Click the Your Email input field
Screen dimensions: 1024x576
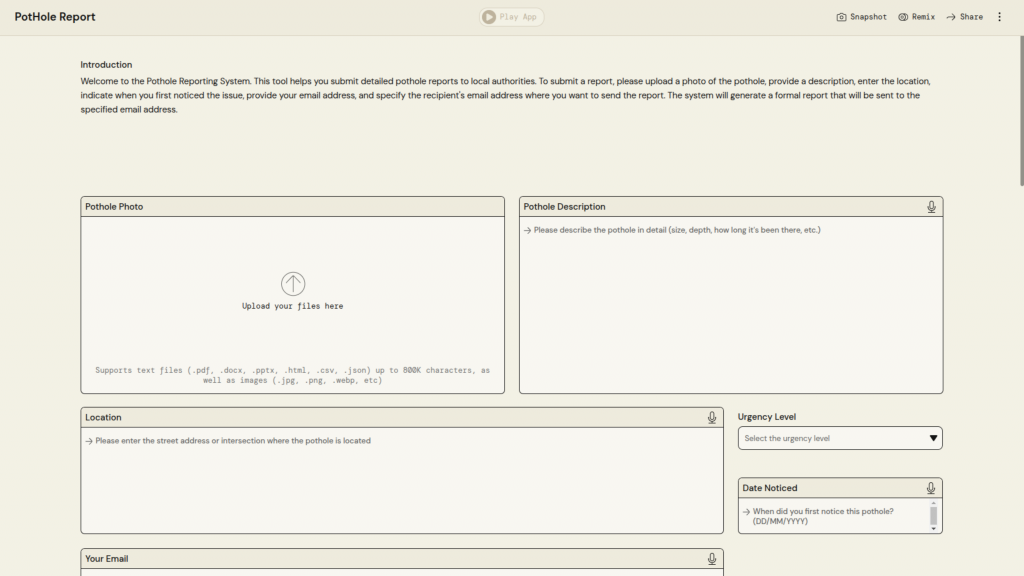401,572
